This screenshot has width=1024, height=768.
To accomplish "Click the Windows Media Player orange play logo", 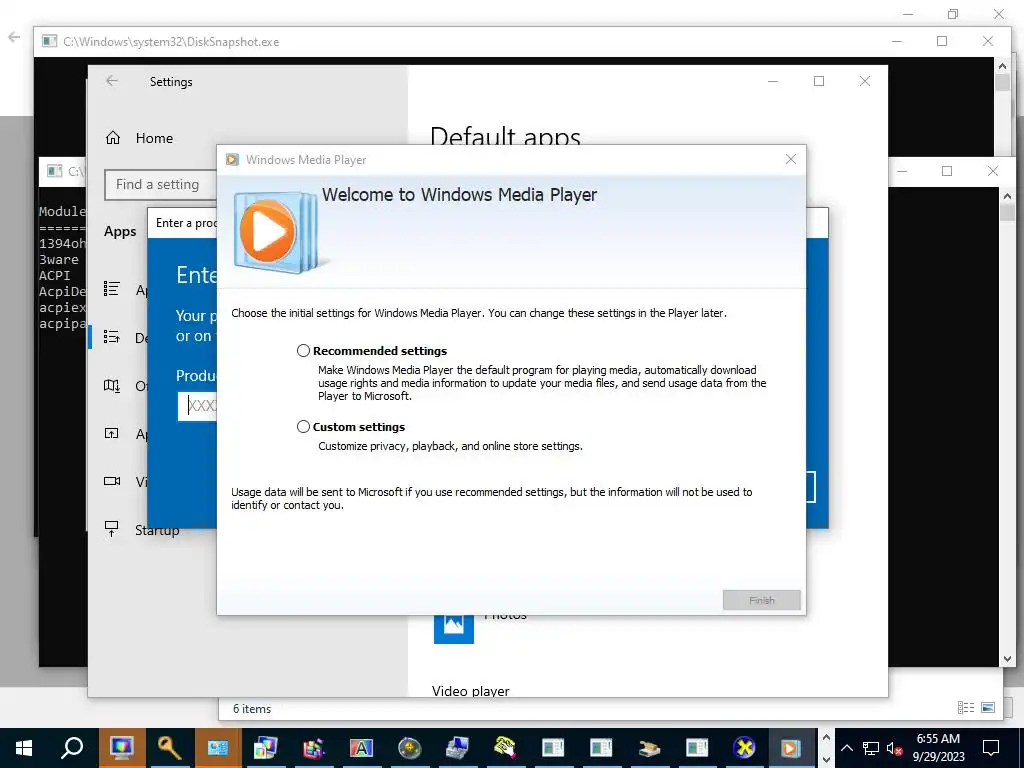I will [267, 231].
